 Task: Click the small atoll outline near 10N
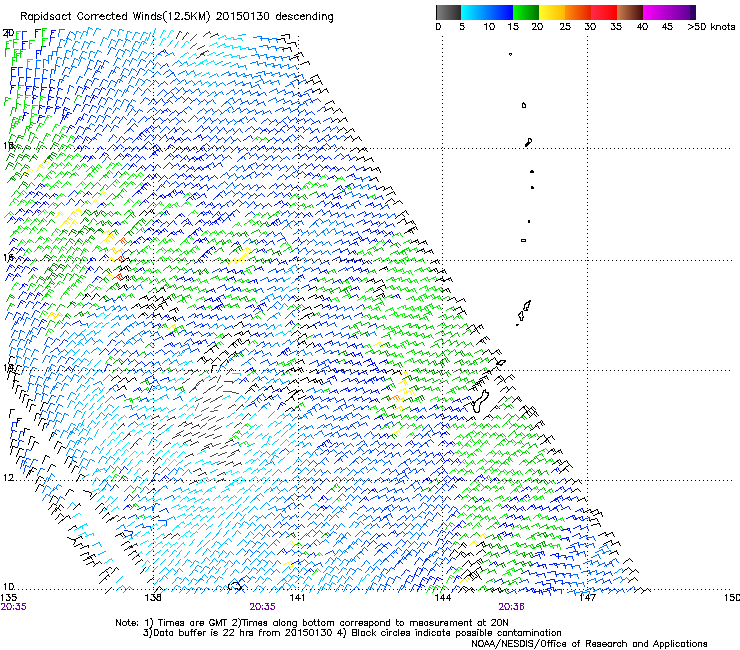(235, 585)
